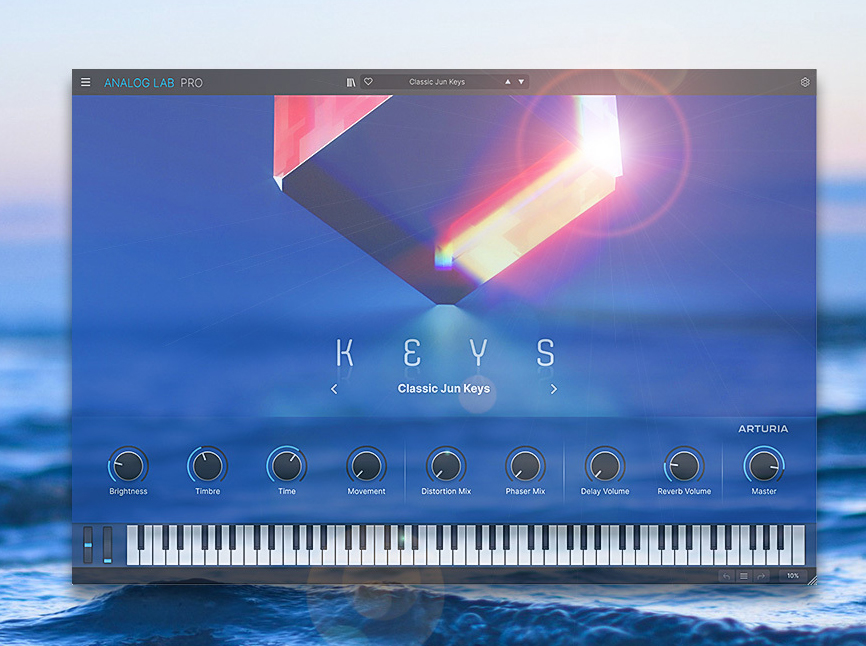Click the Arturia logo text
The height and width of the screenshot is (646, 866).
click(763, 429)
